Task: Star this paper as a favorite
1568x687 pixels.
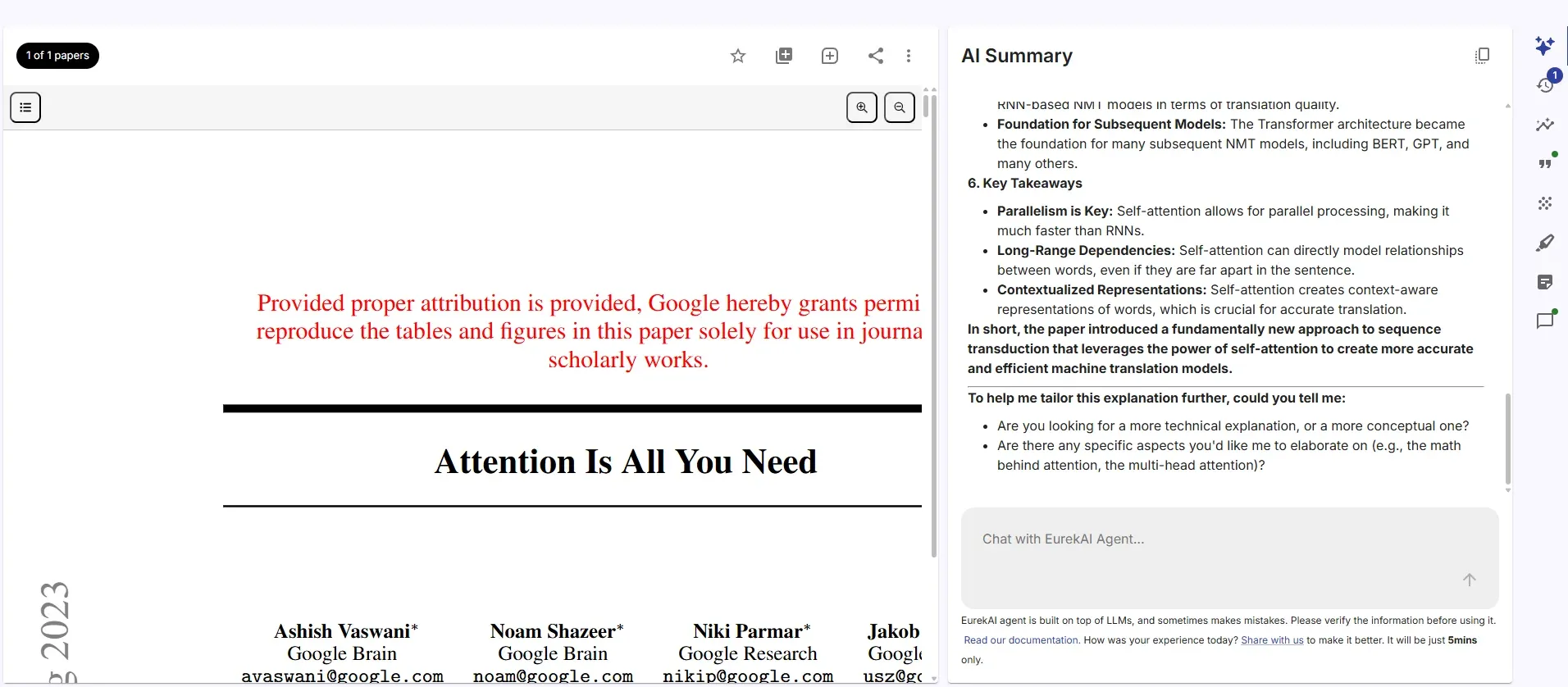Action: click(738, 56)
